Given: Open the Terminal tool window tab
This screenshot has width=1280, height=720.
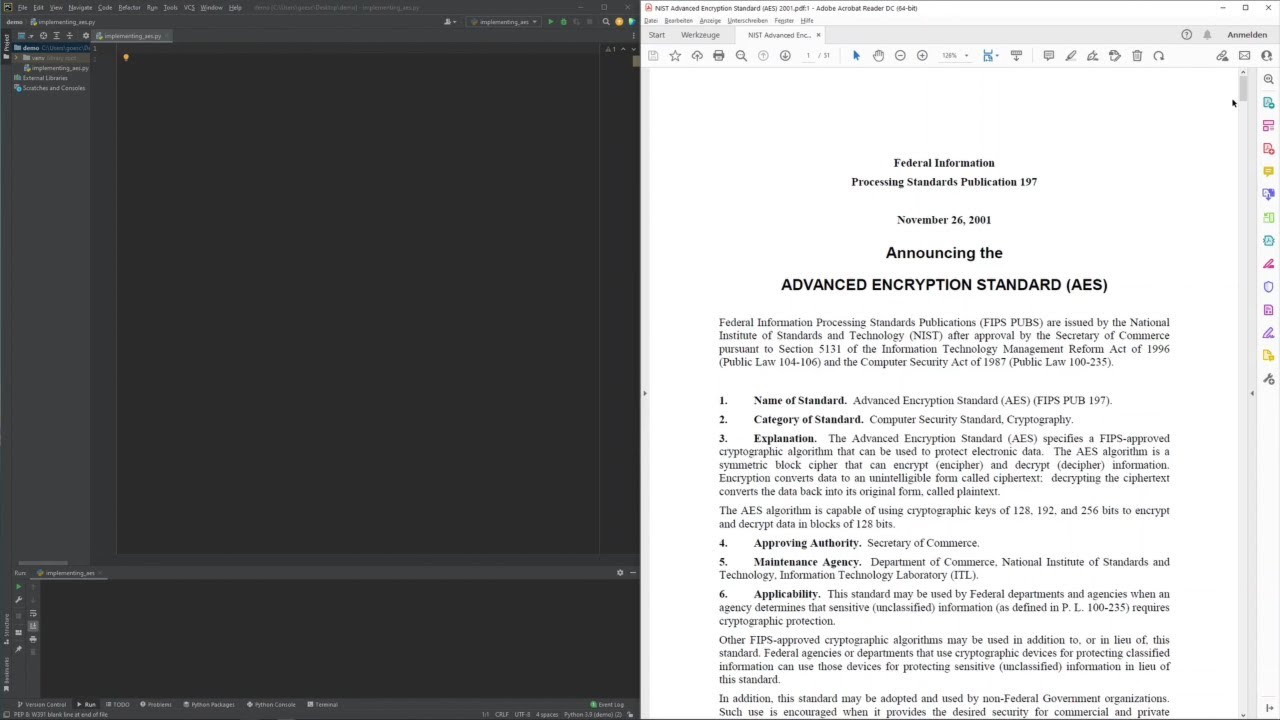Looking at the screenshot, I should coord(323,704).
